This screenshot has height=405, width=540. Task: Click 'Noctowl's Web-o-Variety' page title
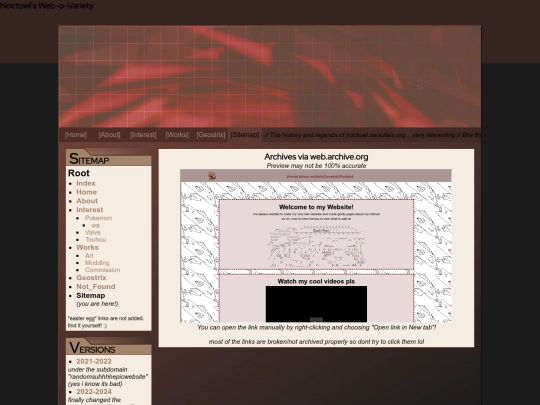tap(47, 6)
